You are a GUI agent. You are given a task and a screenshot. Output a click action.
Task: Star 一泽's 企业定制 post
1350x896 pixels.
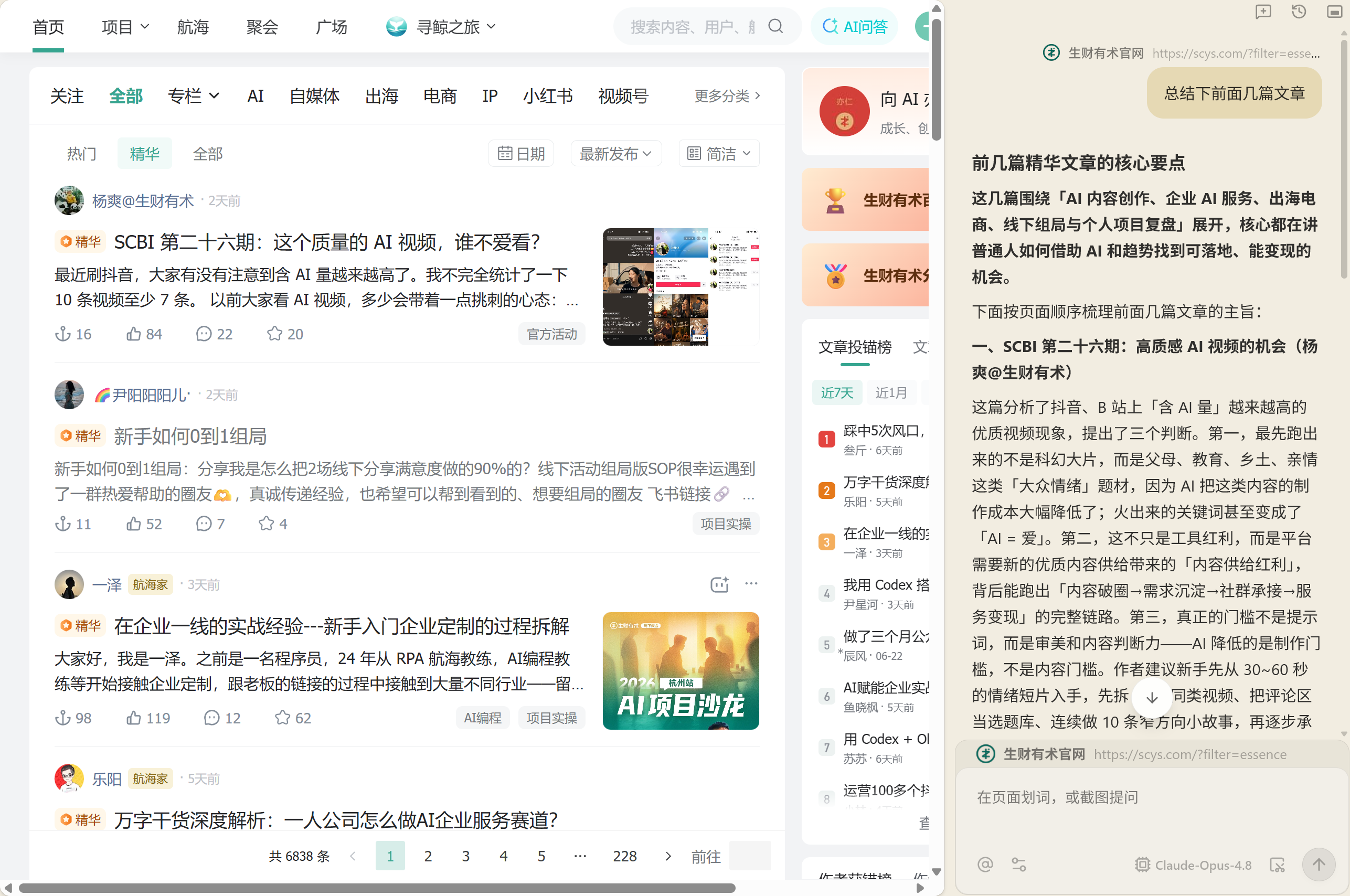tap(283, 718)
